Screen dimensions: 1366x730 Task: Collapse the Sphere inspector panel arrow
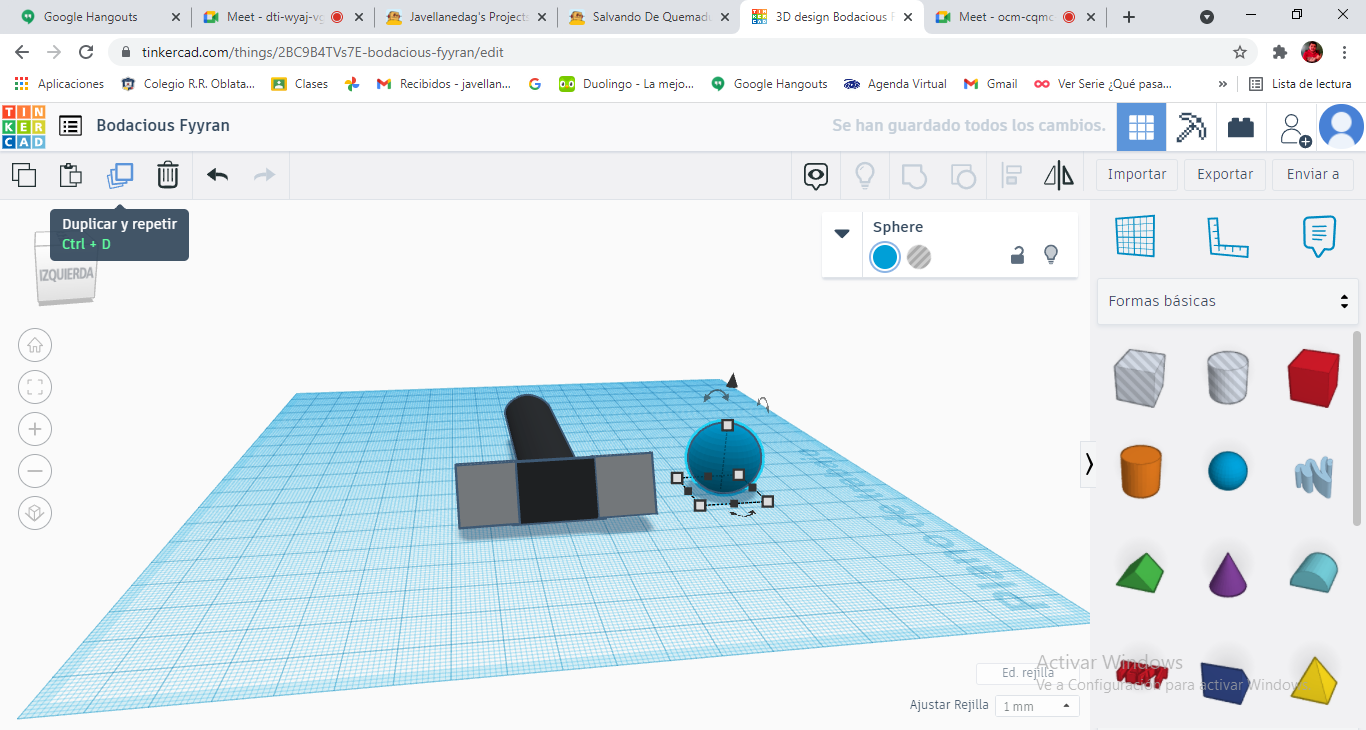coord(842,233)
